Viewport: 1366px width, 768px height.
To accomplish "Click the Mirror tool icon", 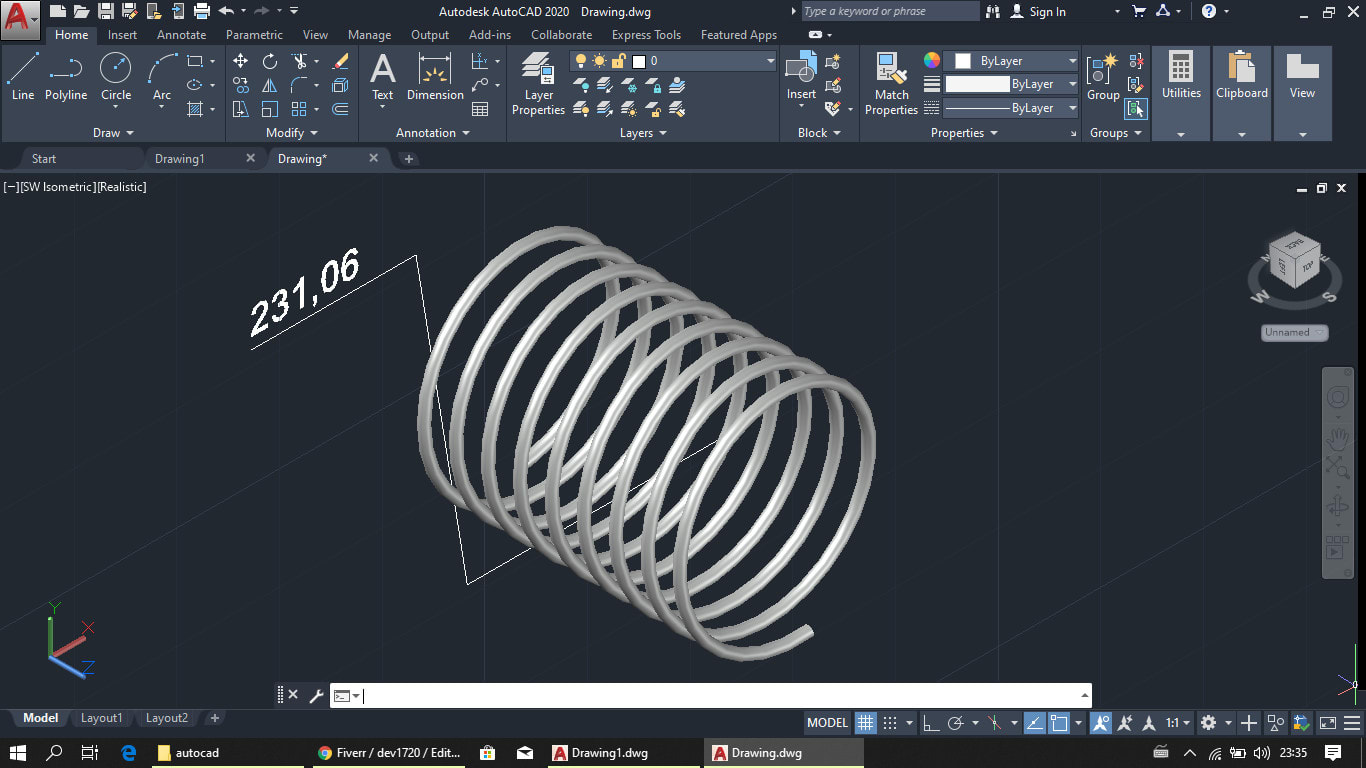I will [270, 85].
